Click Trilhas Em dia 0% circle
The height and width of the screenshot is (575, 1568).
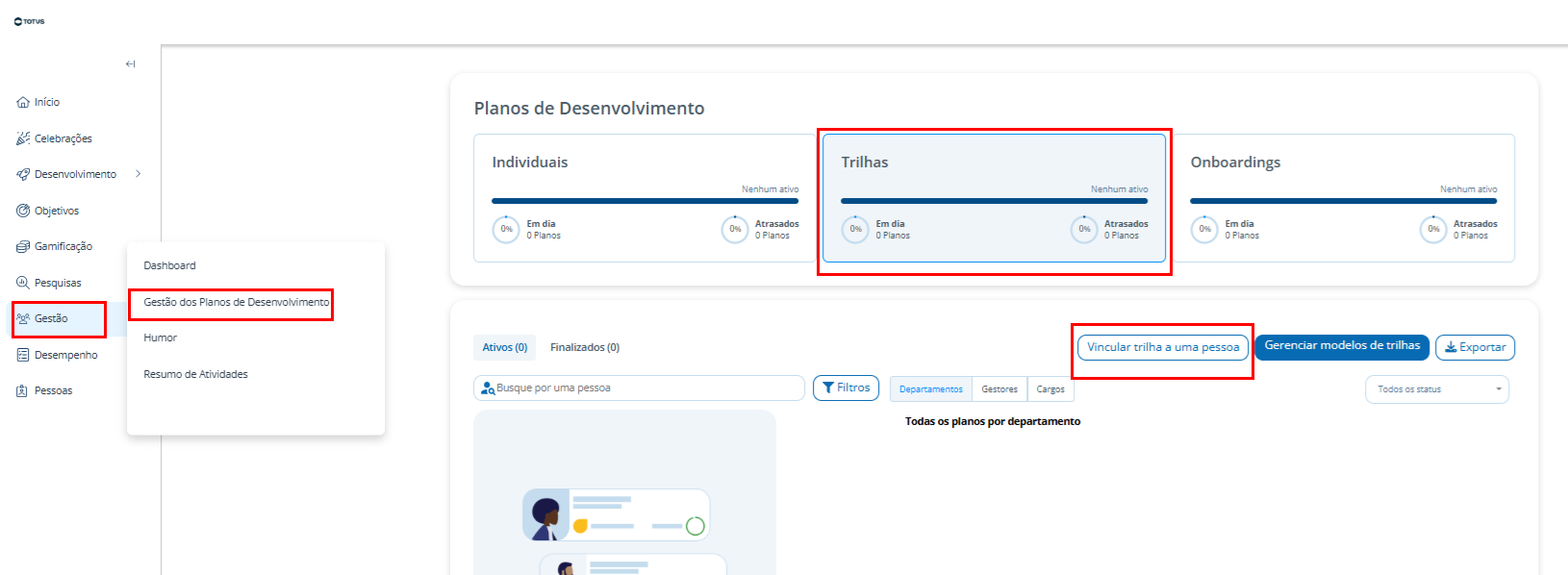pos(855,229)
